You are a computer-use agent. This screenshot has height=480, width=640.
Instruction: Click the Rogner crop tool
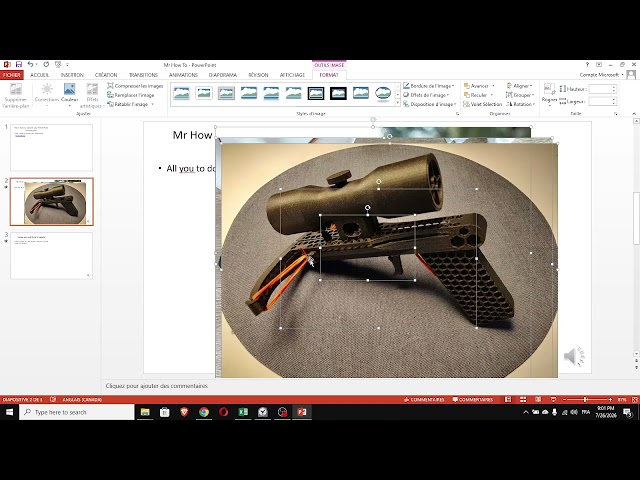(549, 93)
